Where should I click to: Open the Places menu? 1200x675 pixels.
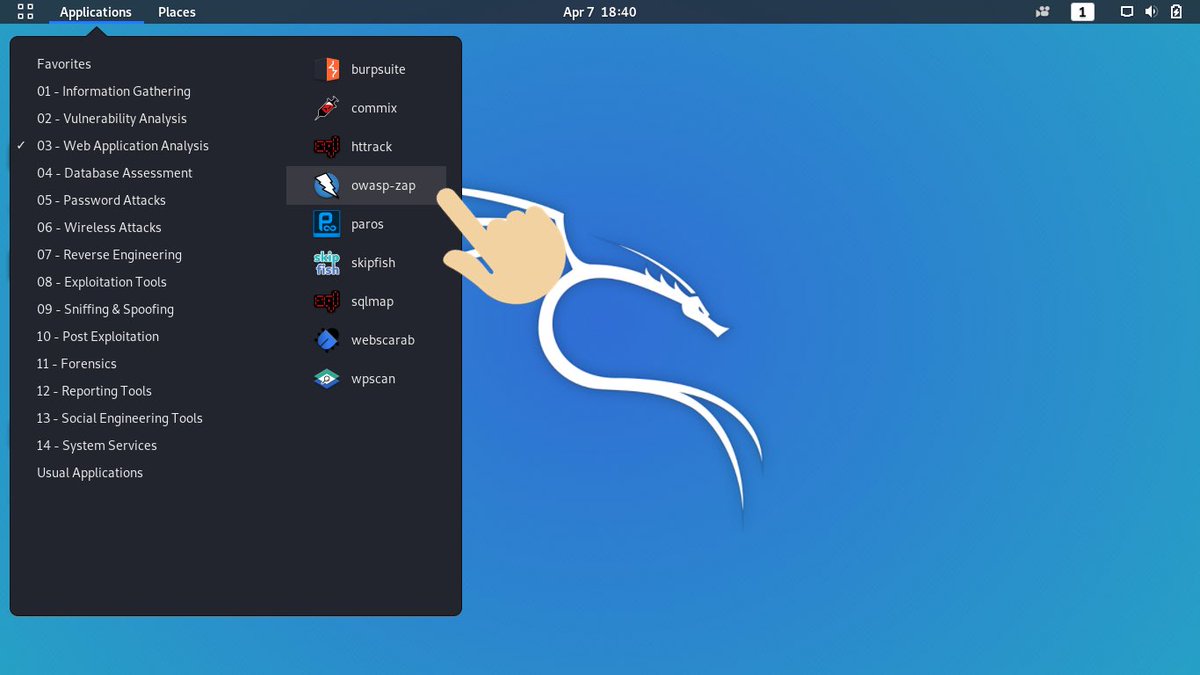[x=176, y=12]
